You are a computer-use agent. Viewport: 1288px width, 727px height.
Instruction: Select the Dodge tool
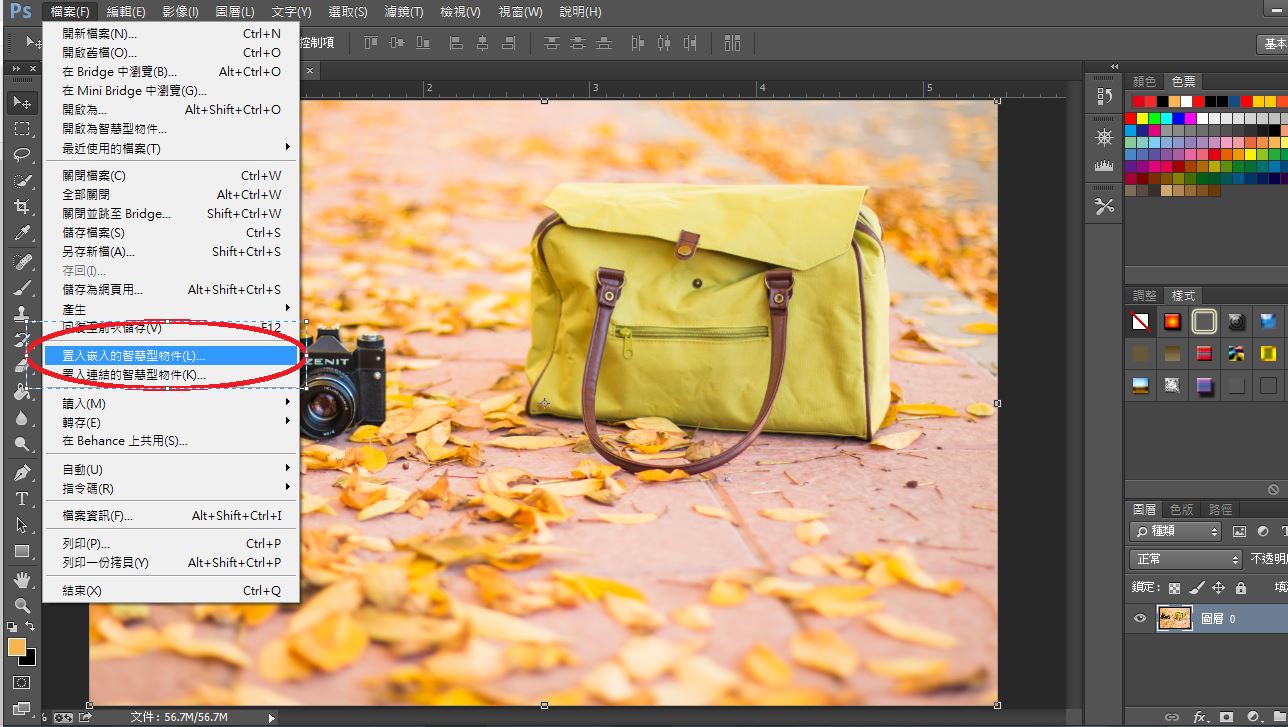pyautogui.click(x=22, y=445)
